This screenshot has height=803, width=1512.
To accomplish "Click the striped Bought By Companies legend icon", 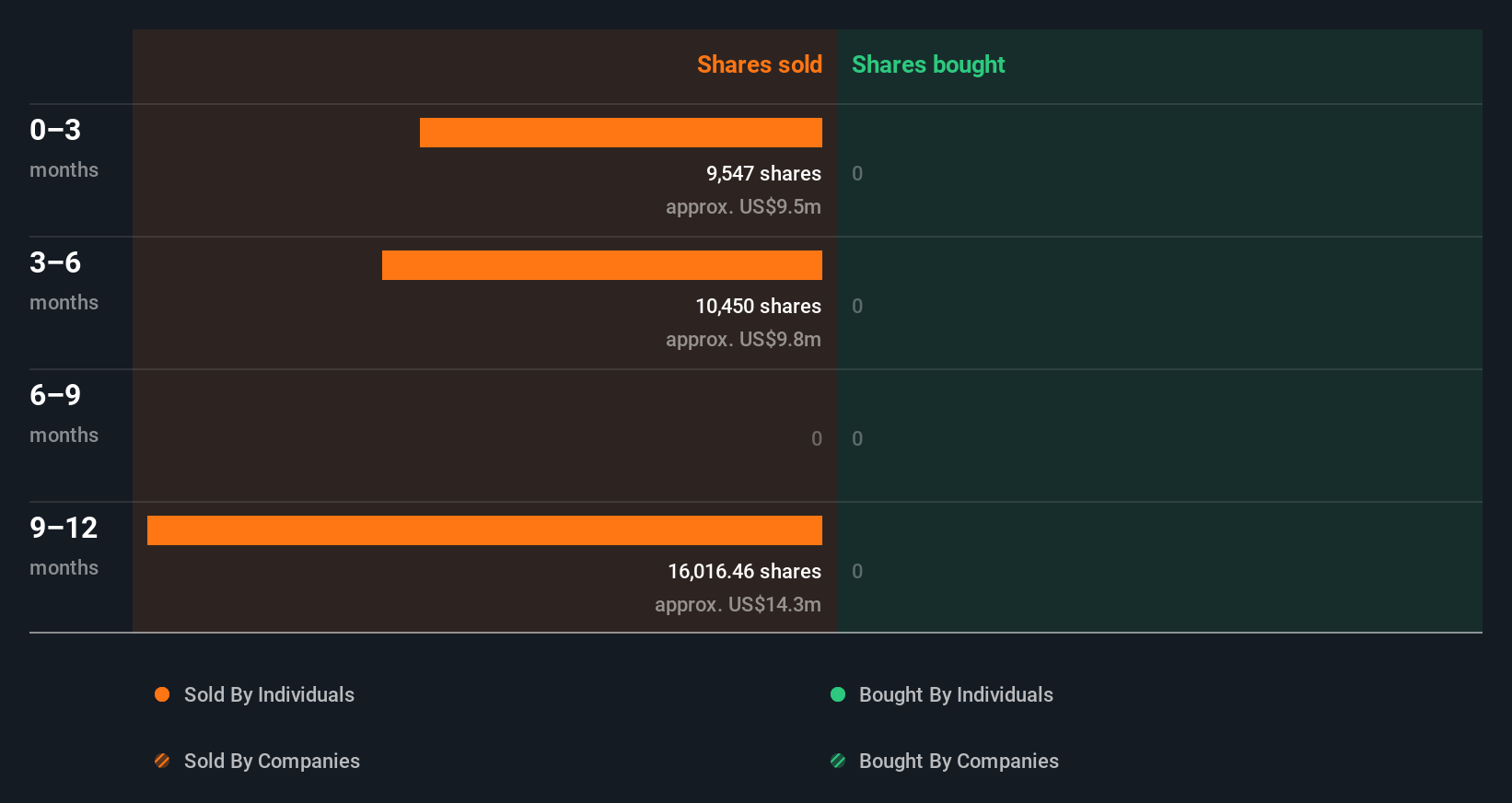I will [838, 761].
